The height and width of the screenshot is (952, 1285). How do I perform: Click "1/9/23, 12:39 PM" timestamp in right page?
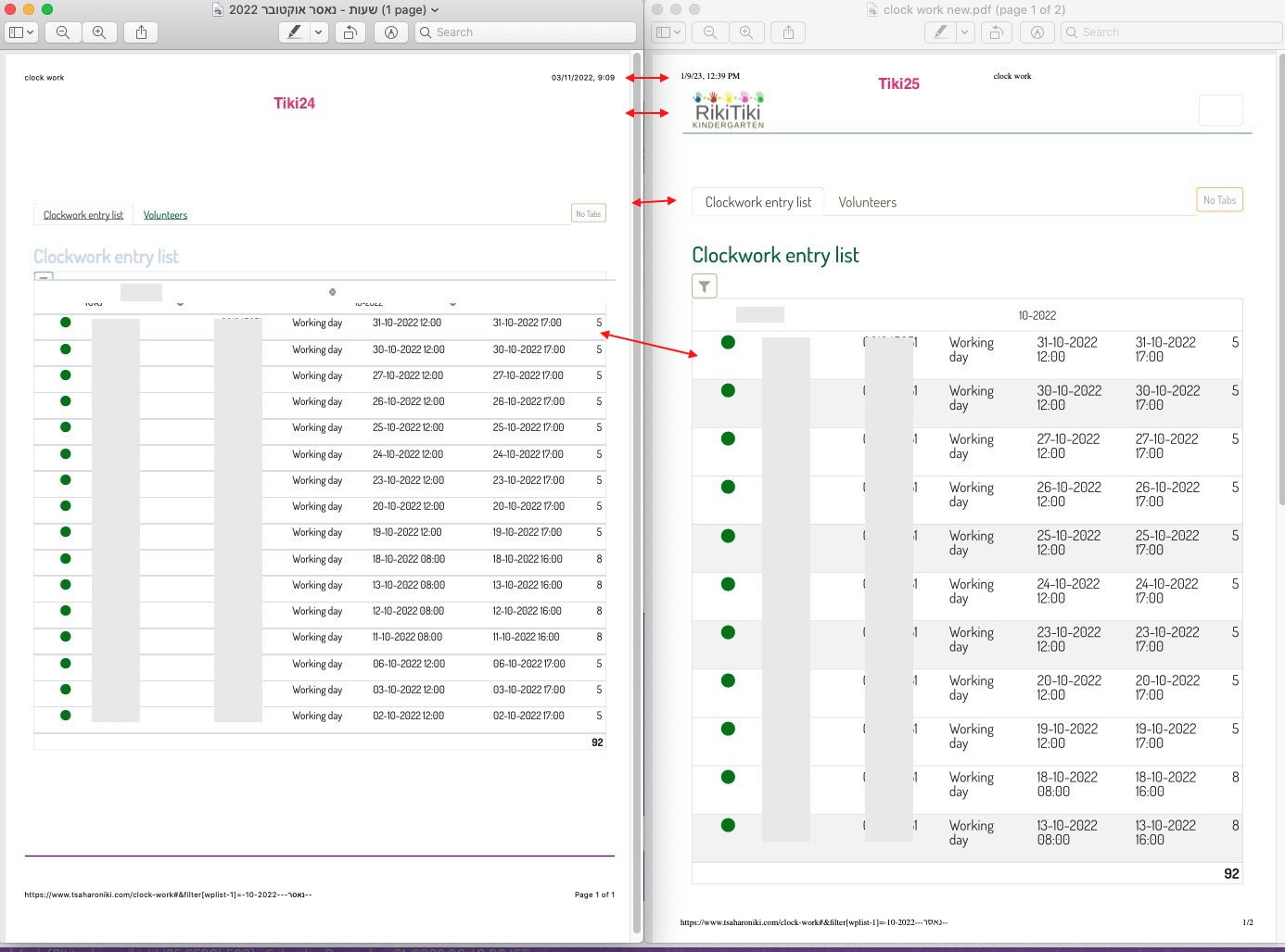click(x=710, y=76)
